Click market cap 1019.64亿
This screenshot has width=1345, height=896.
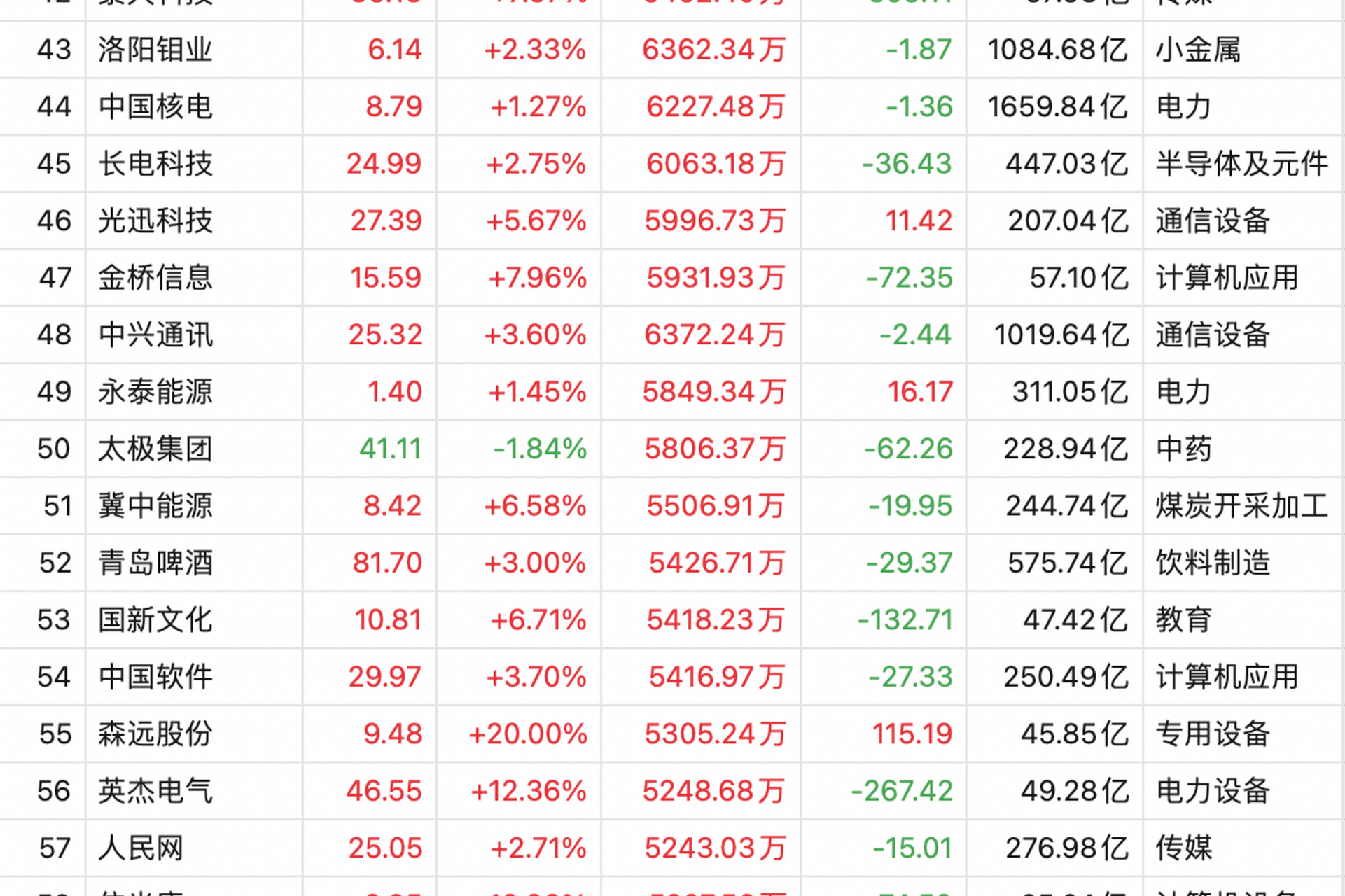click(1061, 335)
